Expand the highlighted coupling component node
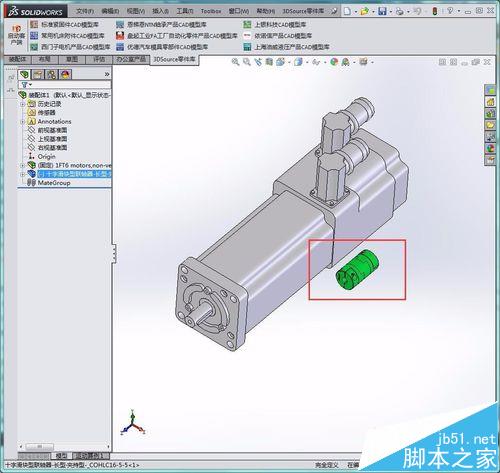This screenshot has width=500, height=473. (23, 174)
